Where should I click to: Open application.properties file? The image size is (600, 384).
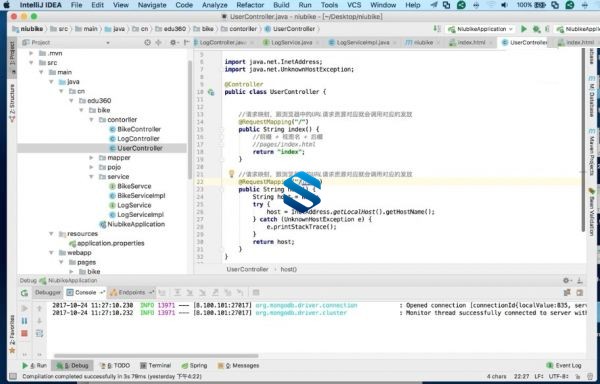(x=106, y=243)
